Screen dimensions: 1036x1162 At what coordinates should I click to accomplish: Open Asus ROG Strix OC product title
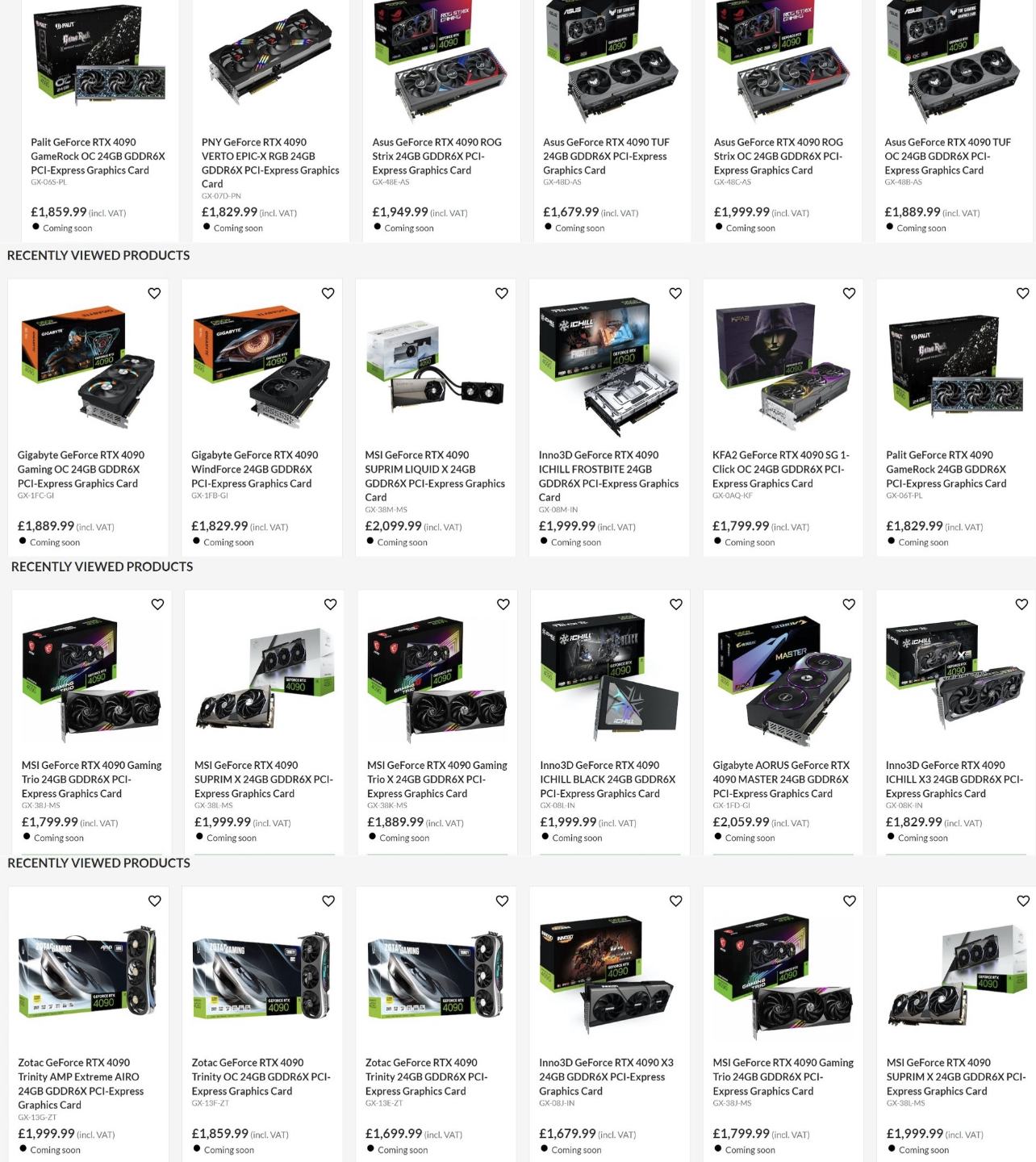(779, 157)
